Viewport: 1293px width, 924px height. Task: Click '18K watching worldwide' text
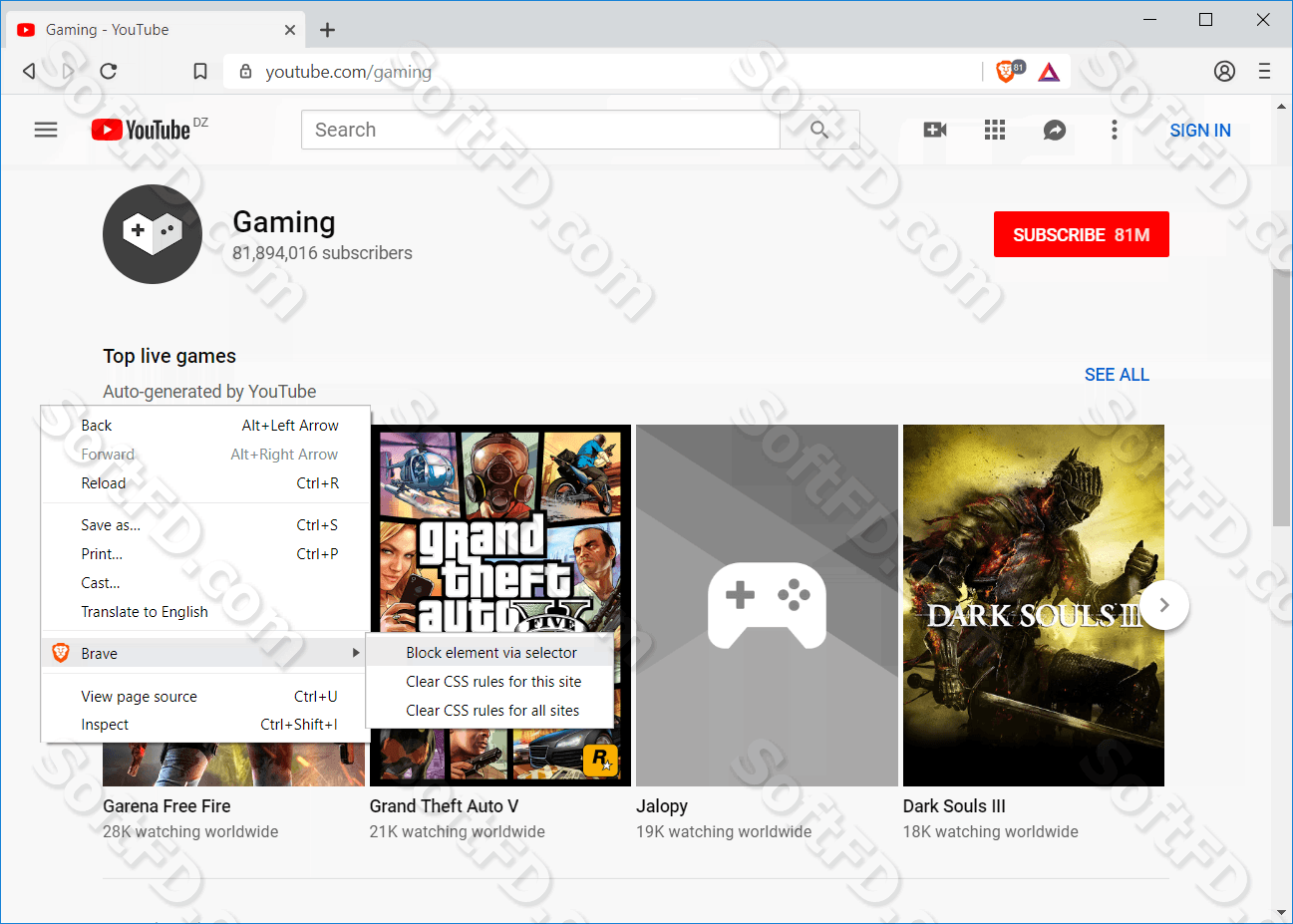(x=991, y=831)
